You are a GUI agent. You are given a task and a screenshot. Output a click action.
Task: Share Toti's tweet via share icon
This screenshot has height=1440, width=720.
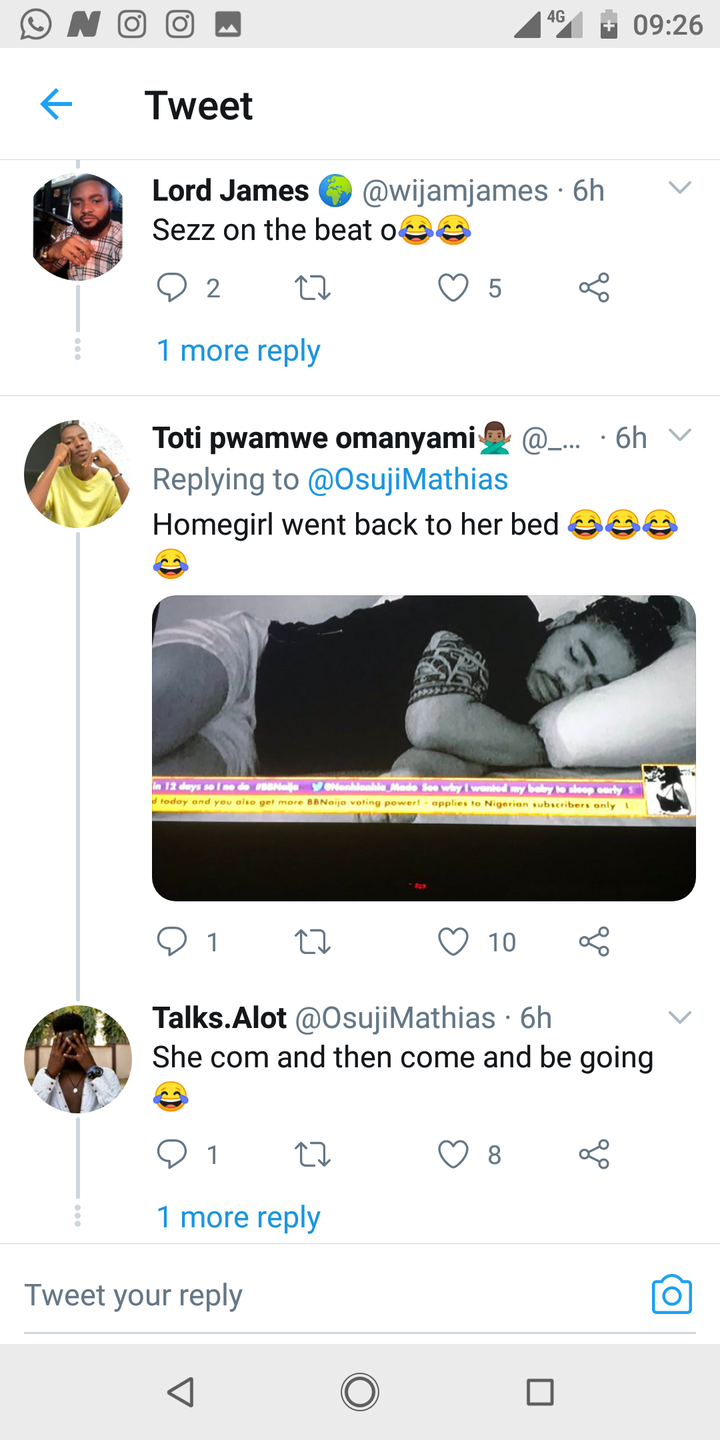(594, 941)
